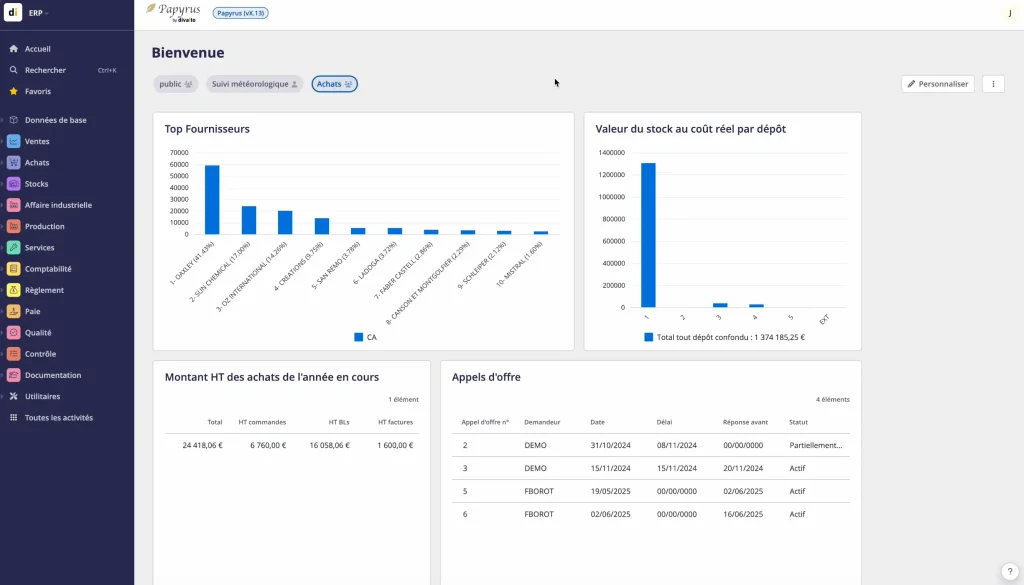Viewport: 1024px width, 585px height.
Task: Click the Personnaliser button
Action: (x=936, y=83)
